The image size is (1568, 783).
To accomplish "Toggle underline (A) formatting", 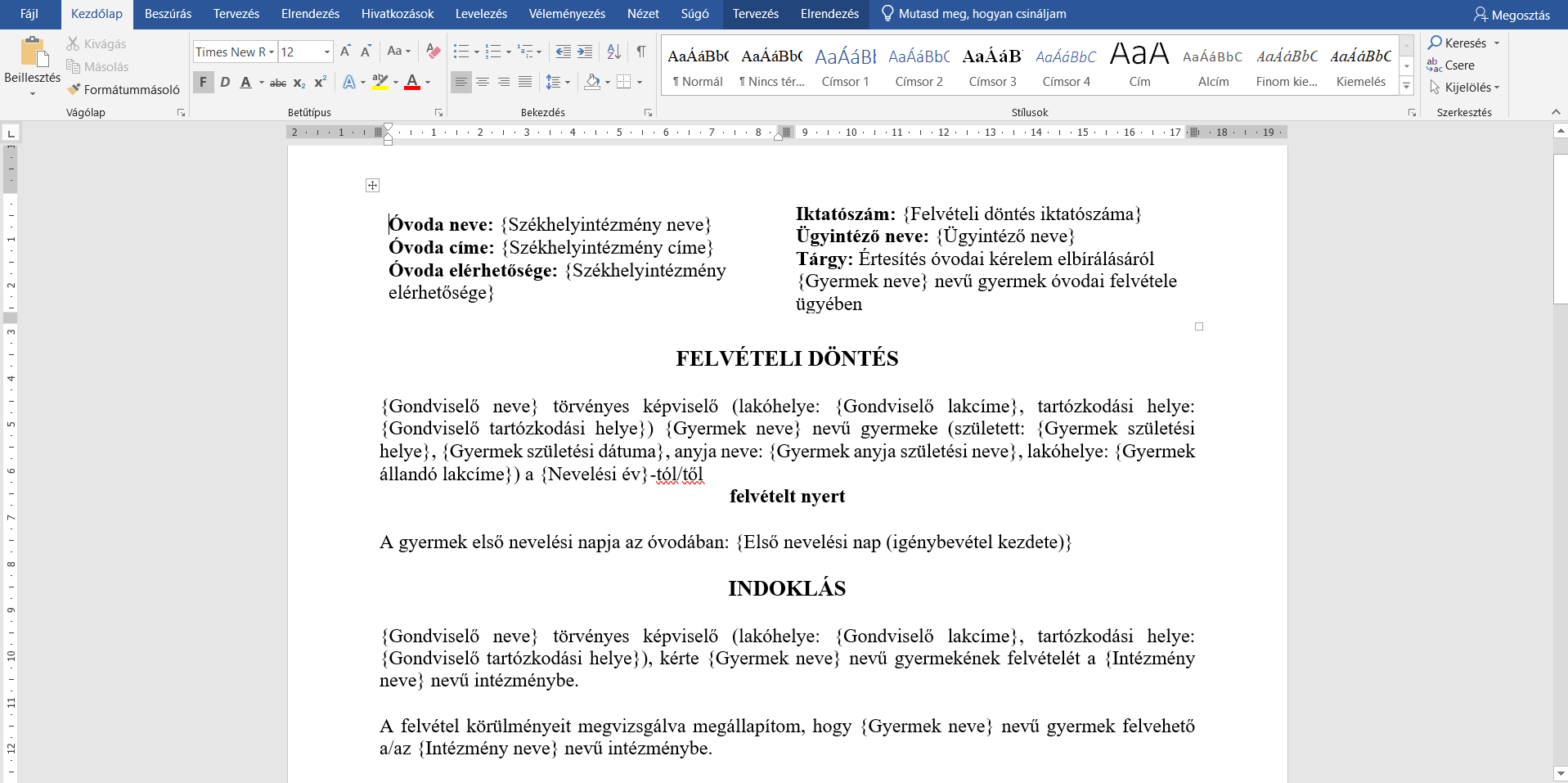I will point(245,83).
